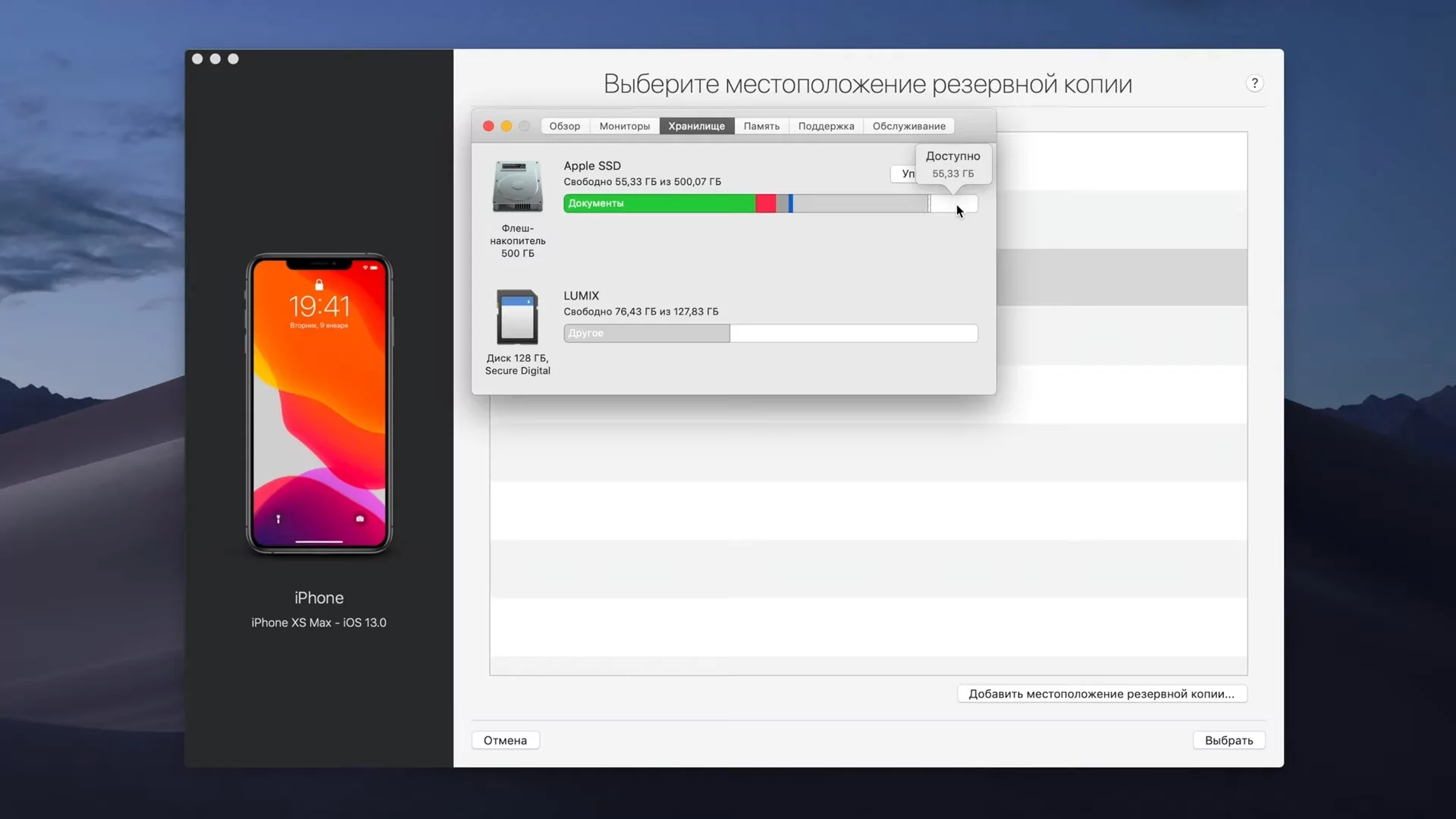Screen dimensions: 1456x819
Task: Click the white free space in LUMIX bar
Action: click(854, 333)
